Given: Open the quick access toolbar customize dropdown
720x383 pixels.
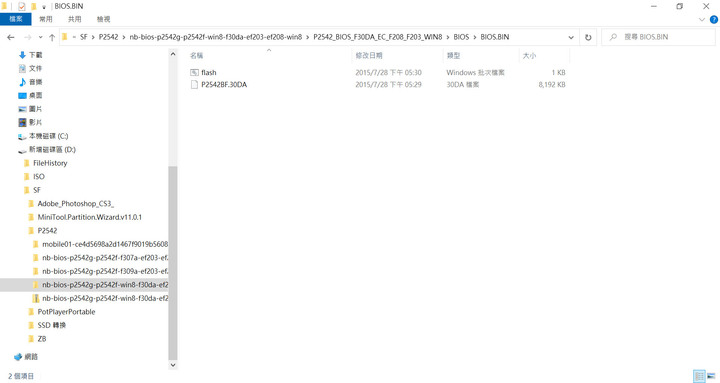Looking at the screenshot, I should coord(44,7).
